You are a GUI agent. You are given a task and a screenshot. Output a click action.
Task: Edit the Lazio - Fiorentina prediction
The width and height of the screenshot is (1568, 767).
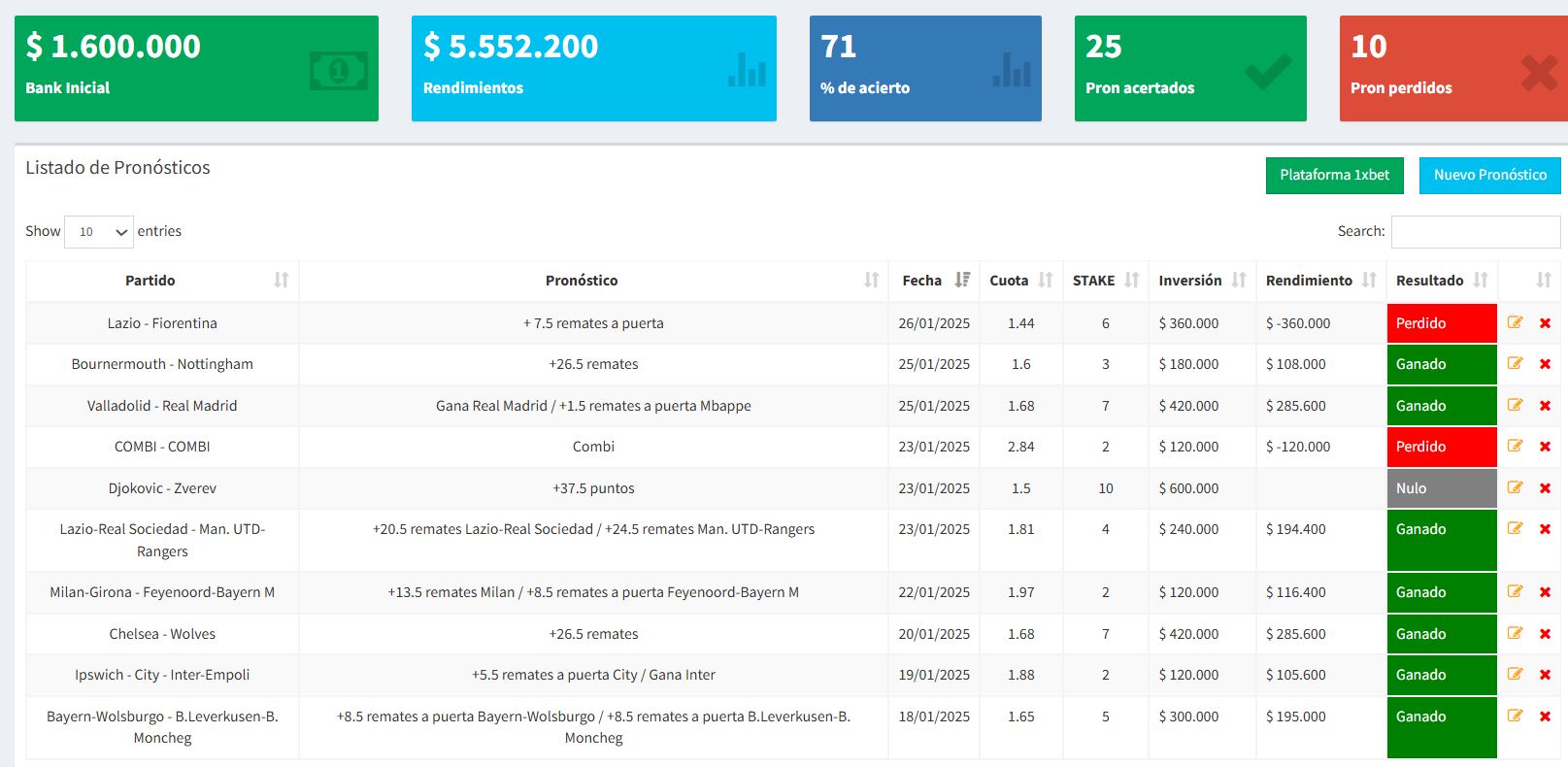point(1515,322)
